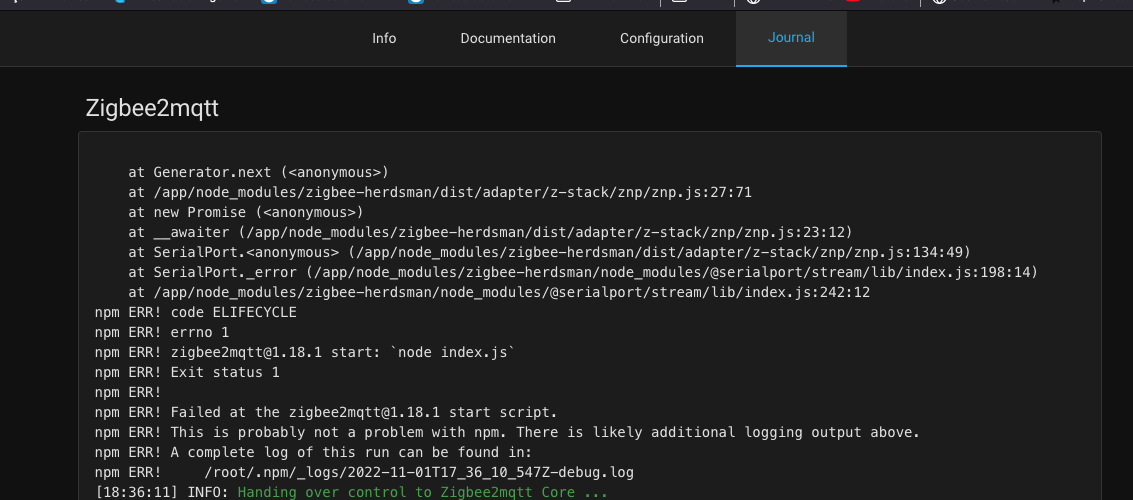Select the Journal tab
This screenshot has height=500, width=1133.
pyautogui.click(x=791, y=38)
